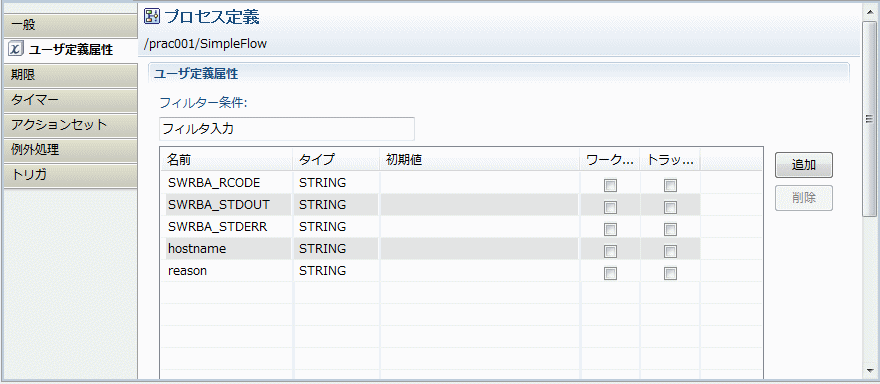Open the トリガ tab

(x=69, y=175)
